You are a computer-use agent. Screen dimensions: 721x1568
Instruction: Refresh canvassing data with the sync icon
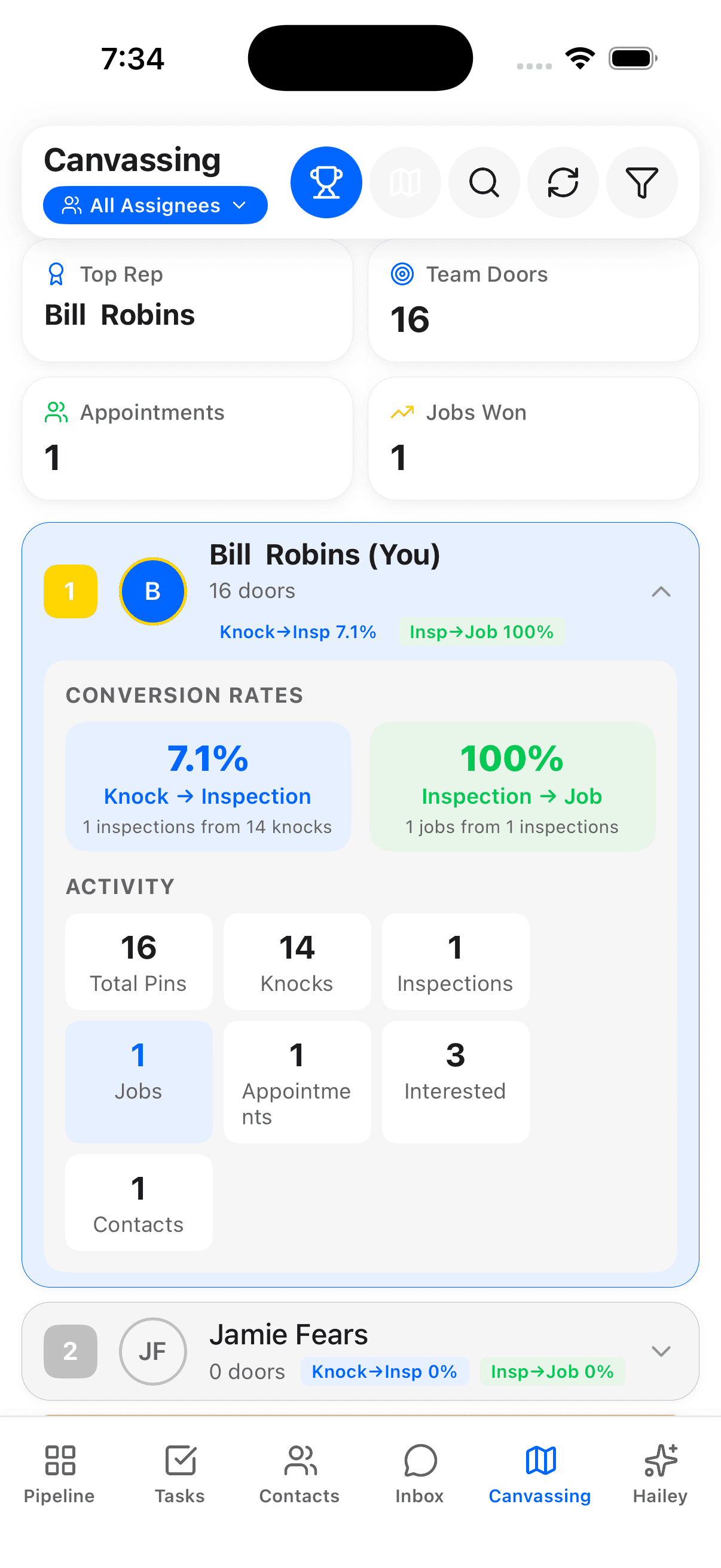[x=563, y=182]
